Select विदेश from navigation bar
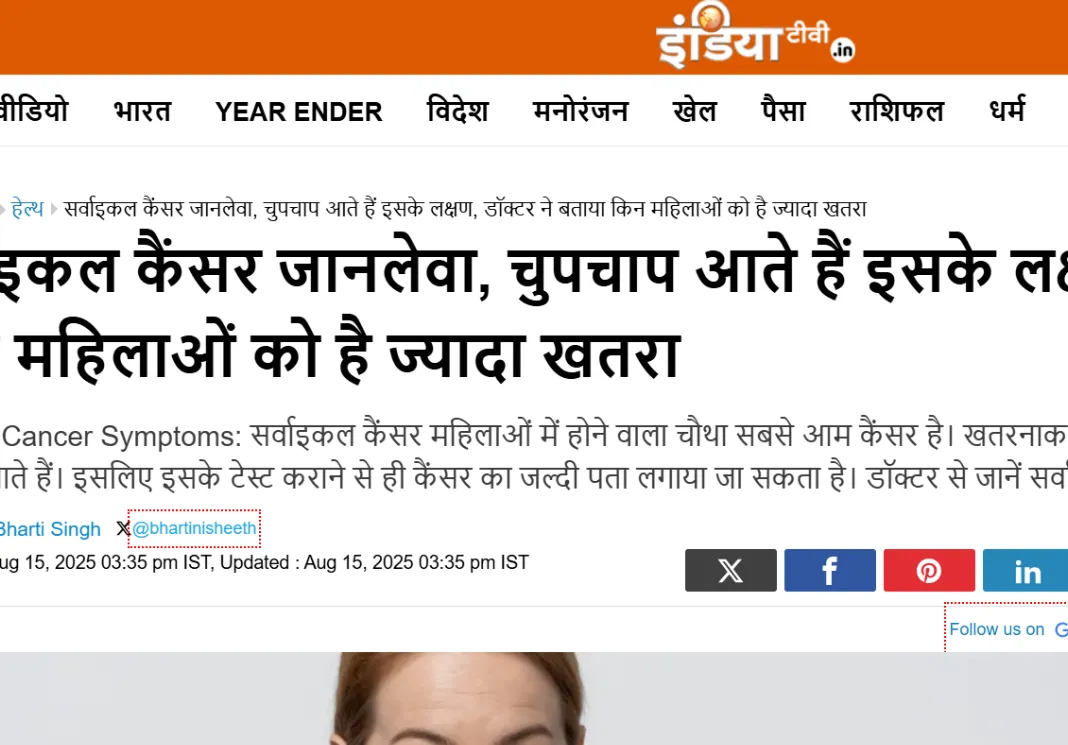The width and height of the screenshot is (1068, 745). pos(457,111)
